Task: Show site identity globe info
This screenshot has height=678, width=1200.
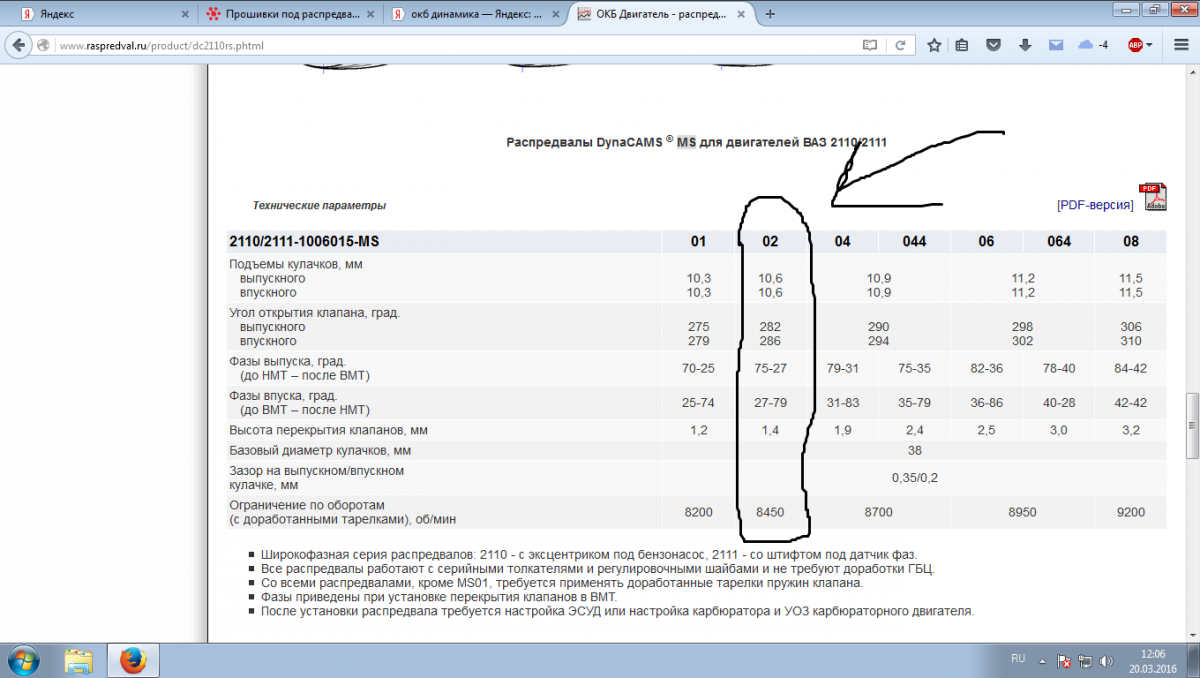Action: click(43, 45)
